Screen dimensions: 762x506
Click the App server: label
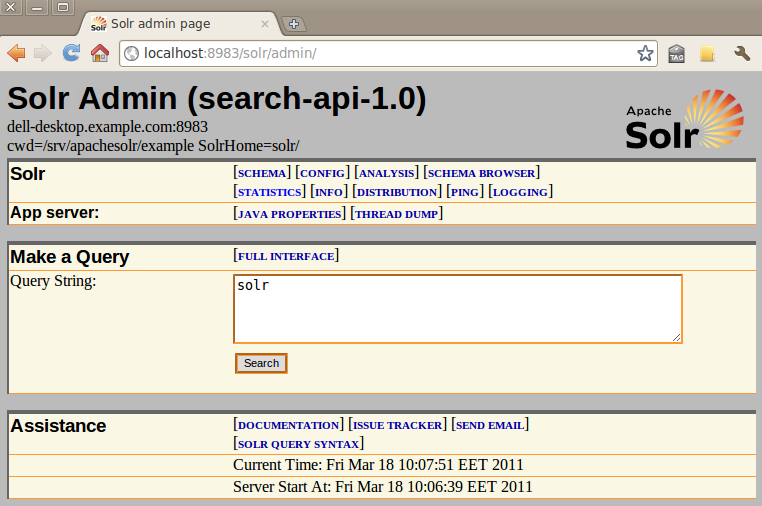(54, 212)
